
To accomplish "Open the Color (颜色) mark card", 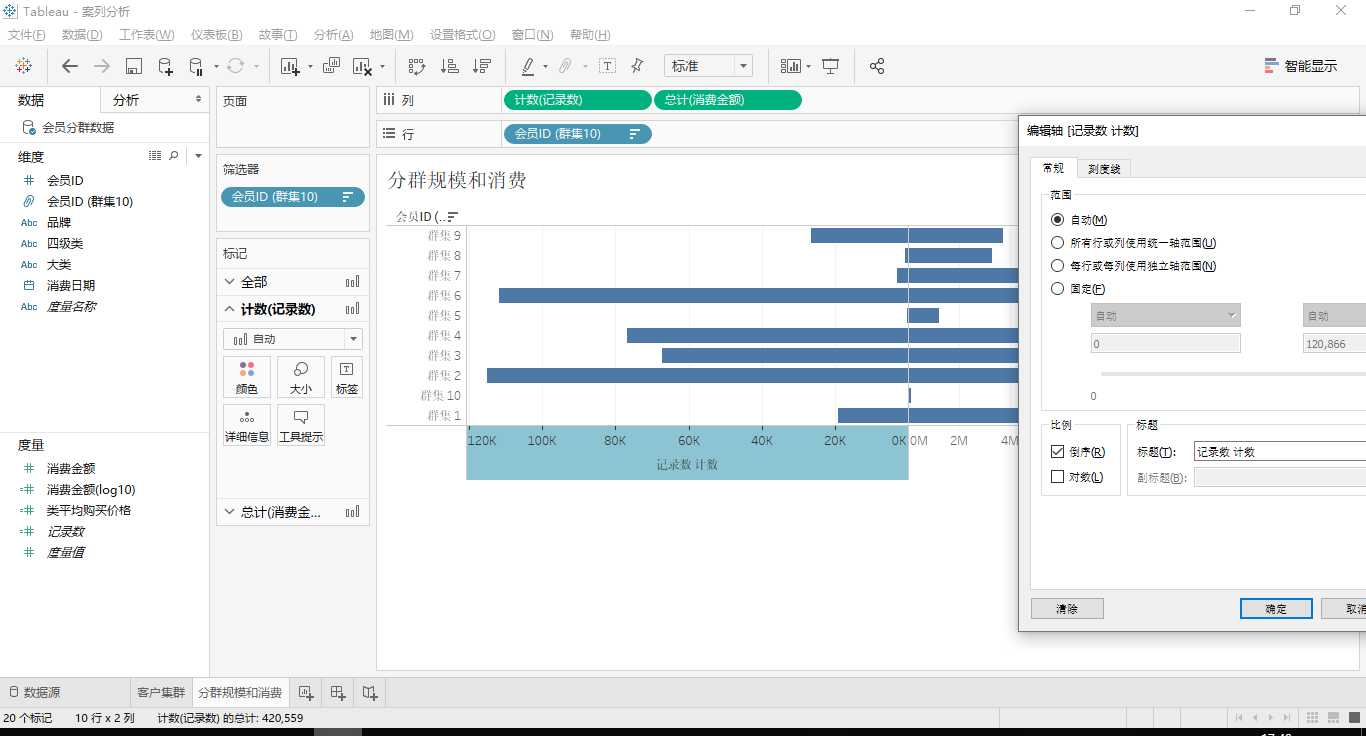I will [x=247, y=378].
